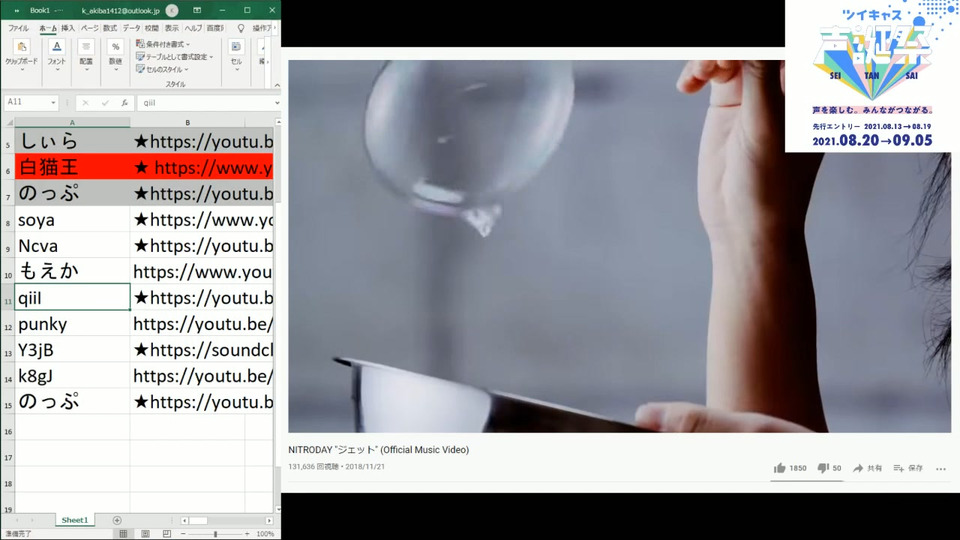960x540 pixels.
Task: Click the formula bar confirm checkmark icon
Action: tap(105, 103)
